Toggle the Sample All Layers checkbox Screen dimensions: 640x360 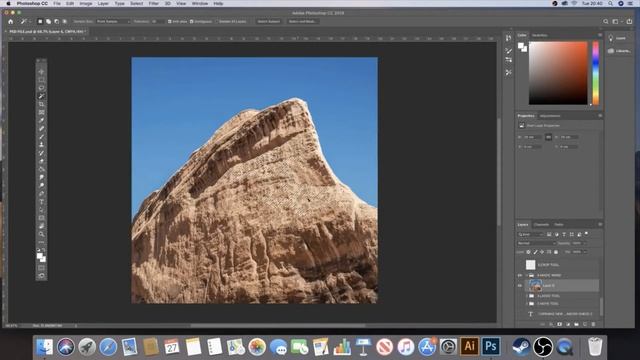[217, 21]
